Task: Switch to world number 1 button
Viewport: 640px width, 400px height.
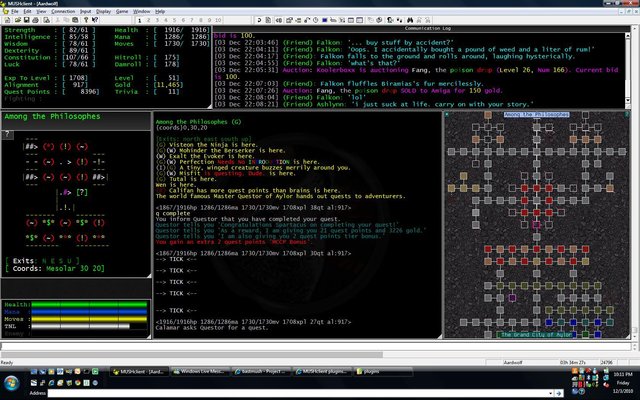Action: tap(140, 20)
